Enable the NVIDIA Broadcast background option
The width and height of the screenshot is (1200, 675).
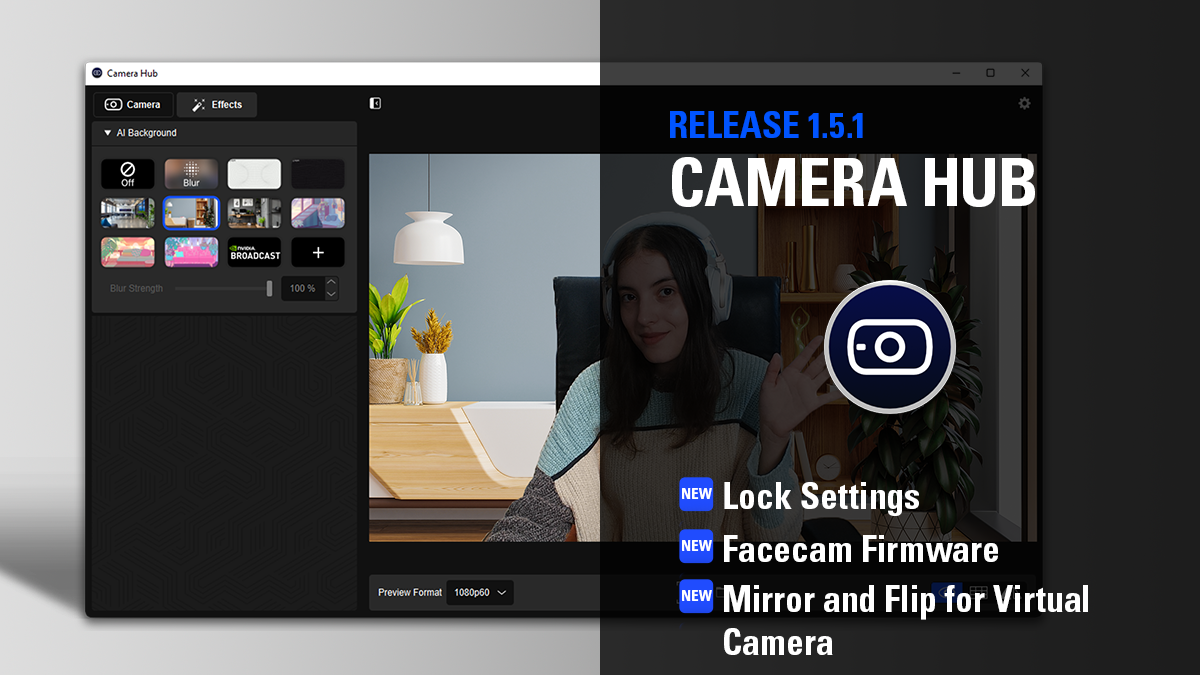[254, 252]
